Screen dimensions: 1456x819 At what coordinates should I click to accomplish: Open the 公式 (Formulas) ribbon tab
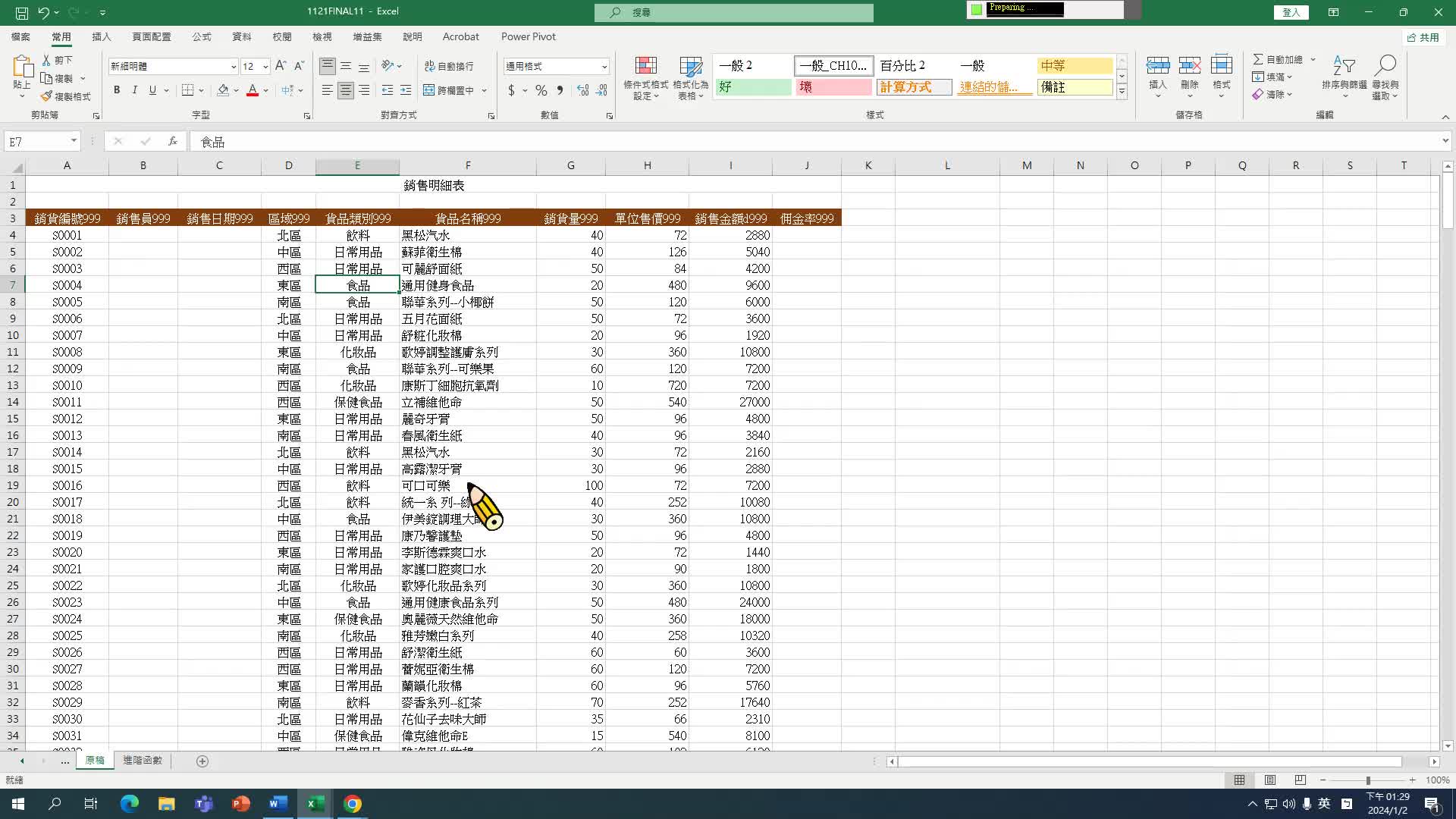click(202, 36)
